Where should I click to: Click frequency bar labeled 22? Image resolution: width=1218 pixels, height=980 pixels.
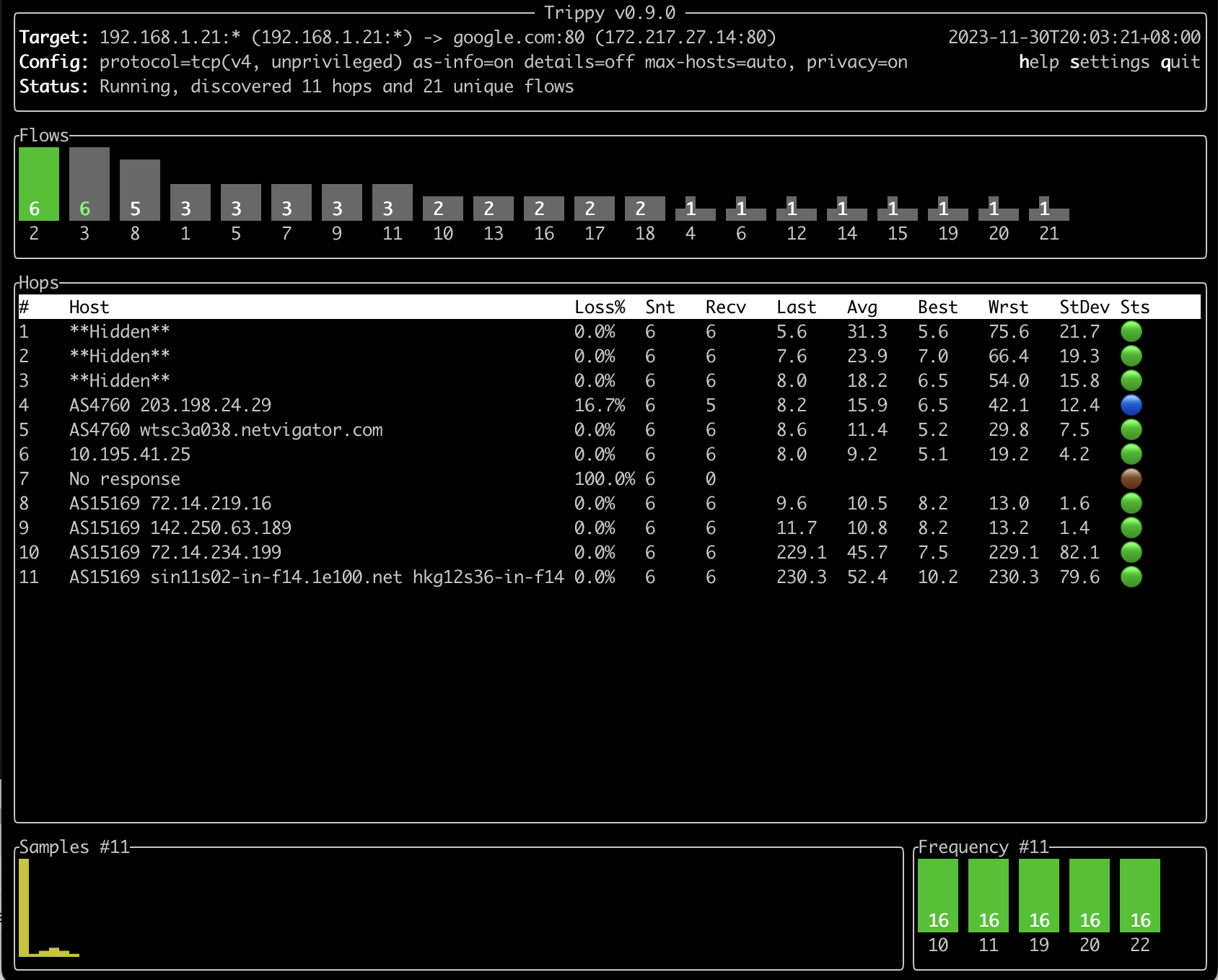click(1140, 896)
